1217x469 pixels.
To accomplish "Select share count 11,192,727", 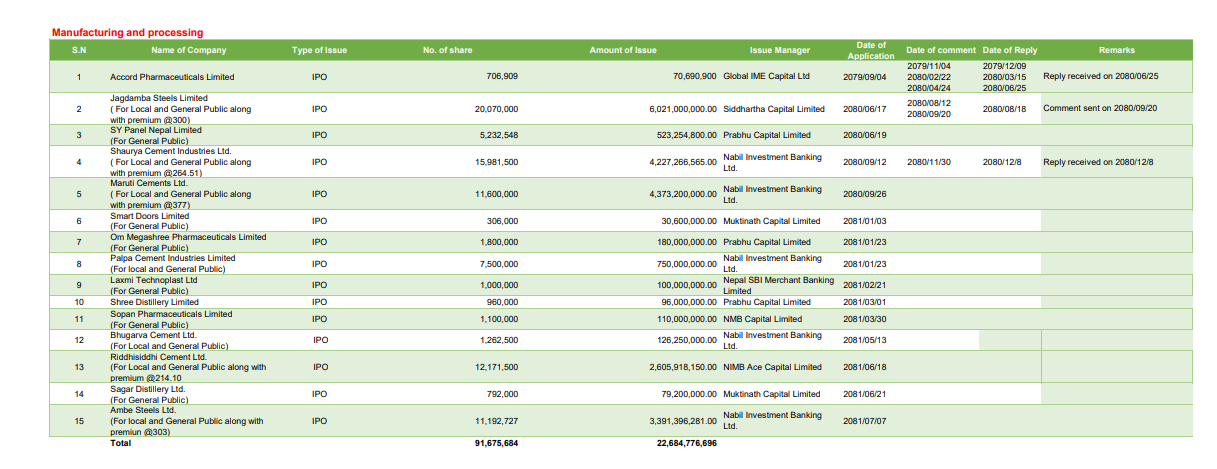I will (x=496, y=421).
